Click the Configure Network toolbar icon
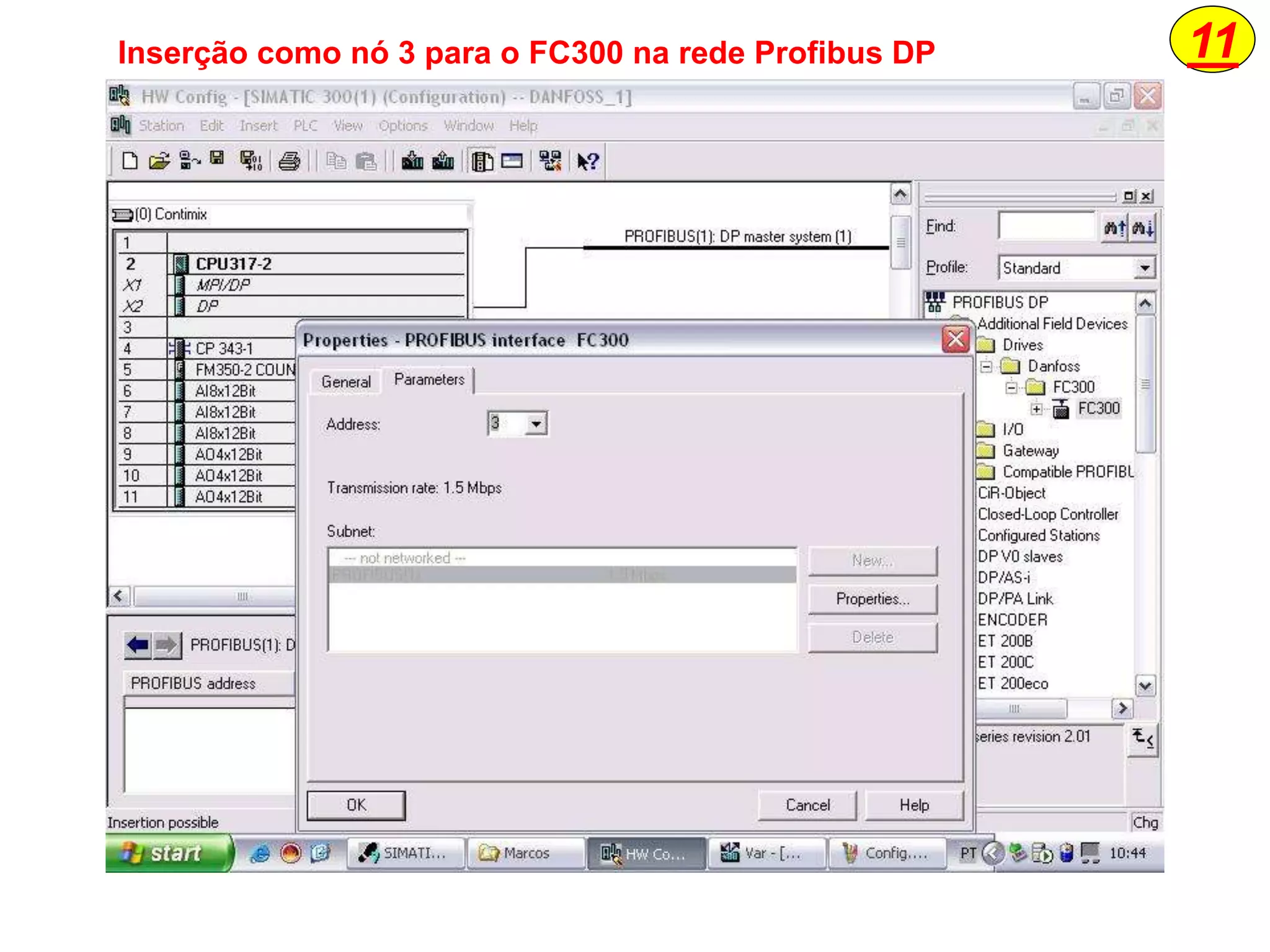The width and height of the screenshot is (1270, 952). (550, 161)
